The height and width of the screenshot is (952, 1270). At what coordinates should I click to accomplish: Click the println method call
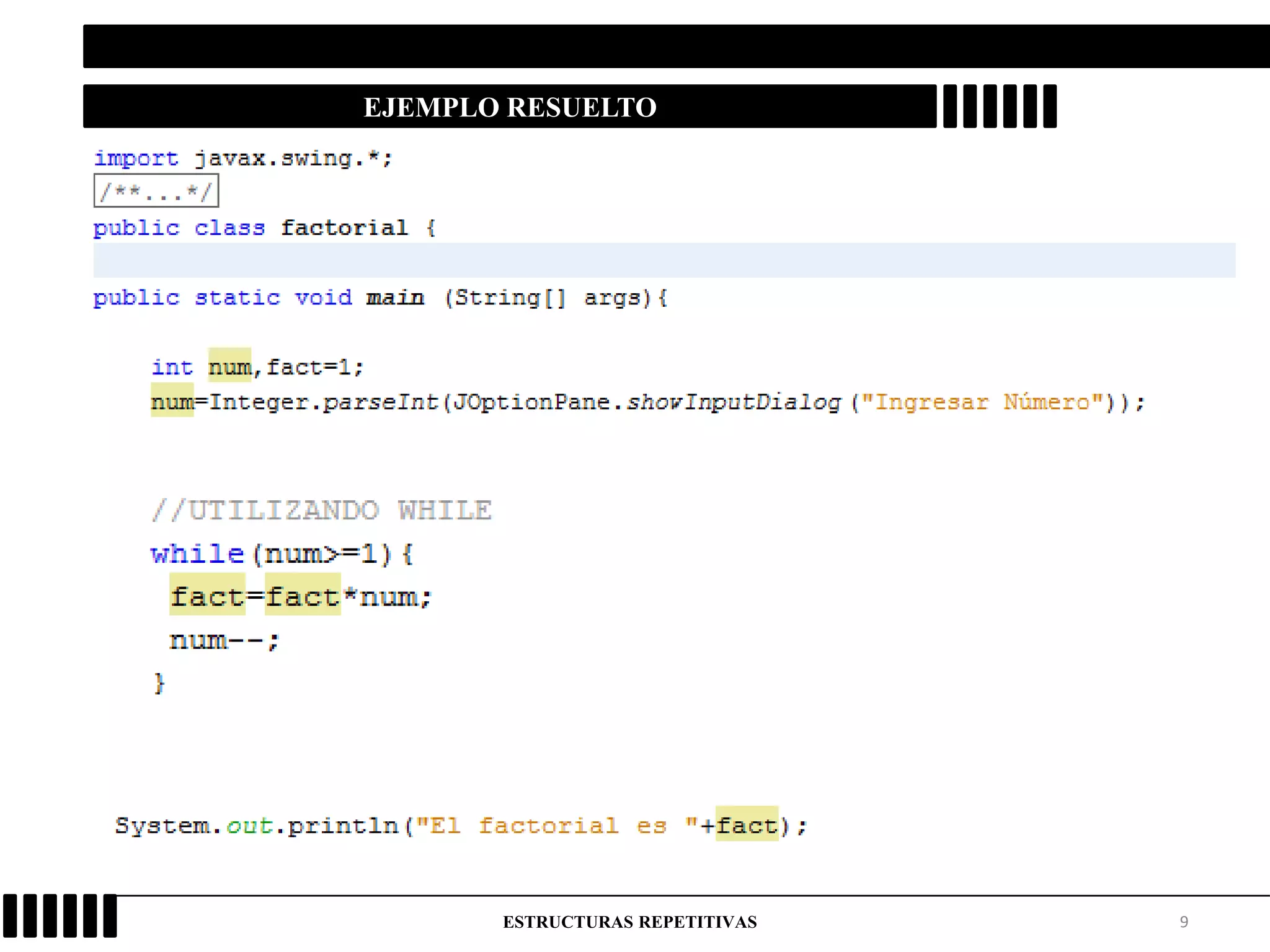click(x=343, y=826)
